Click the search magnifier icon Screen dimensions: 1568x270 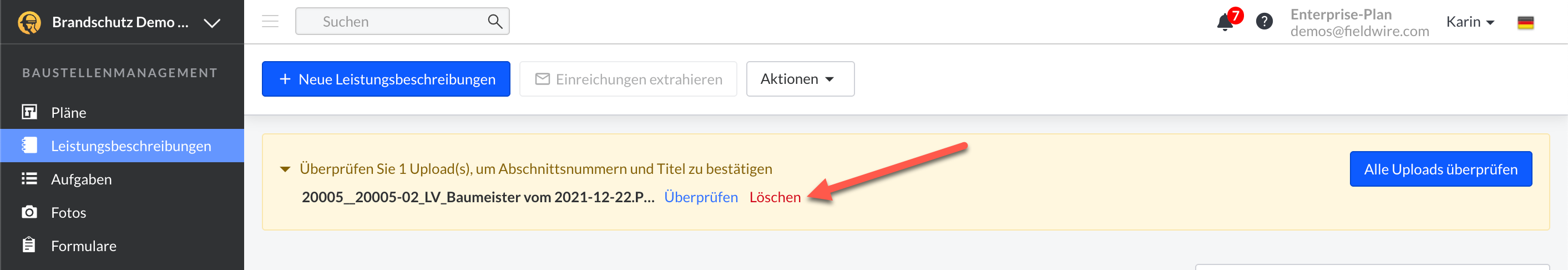(x=495, y=22)
